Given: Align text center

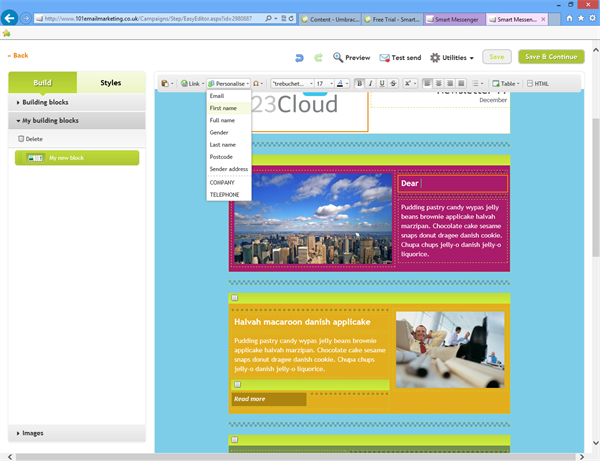Looking at the screenshot, I should [439, 83].
